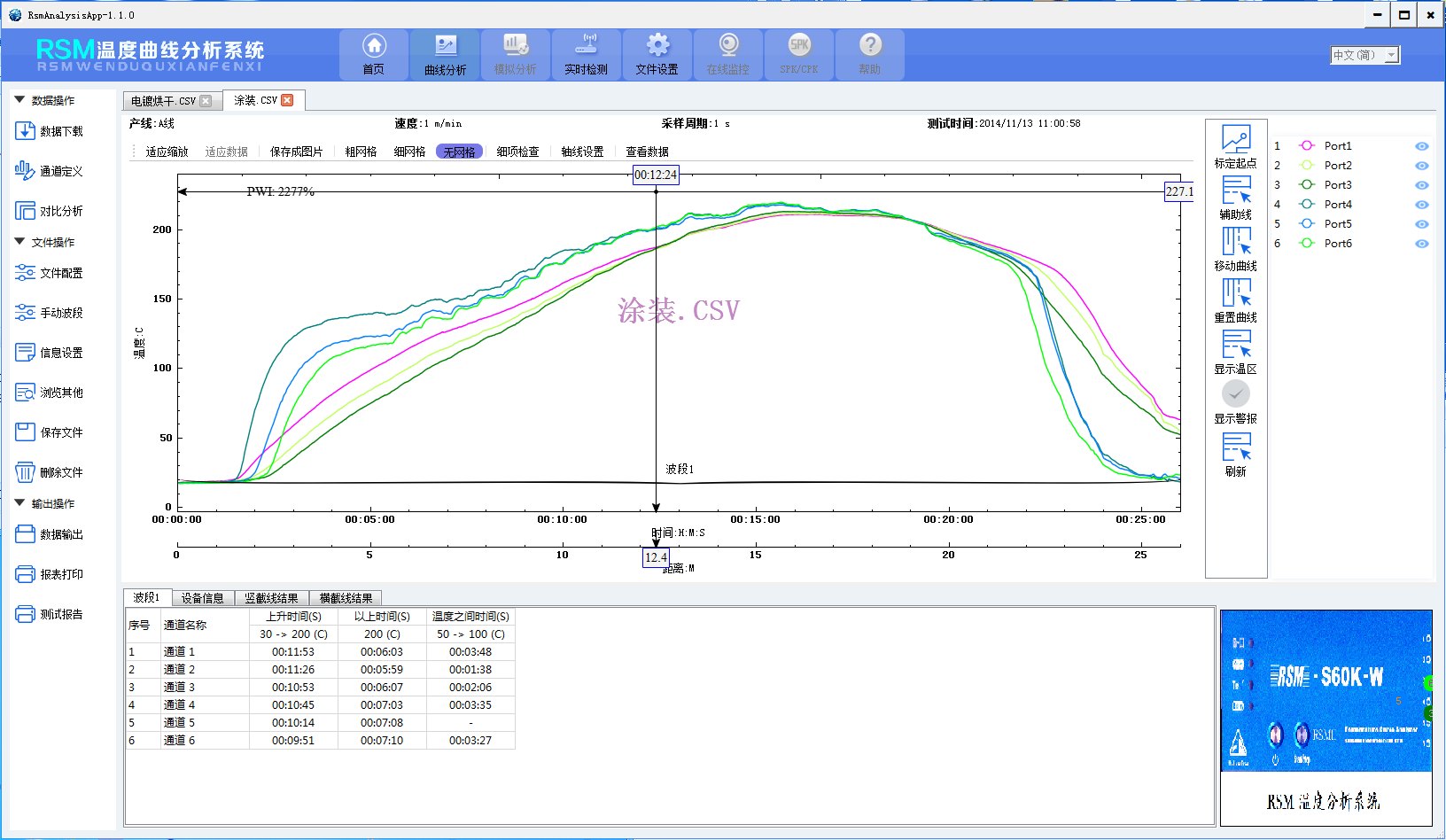The height and width of the screenshot is (840, 1446).
Task: Click 保存成图片 button
Action: (296, 152)
